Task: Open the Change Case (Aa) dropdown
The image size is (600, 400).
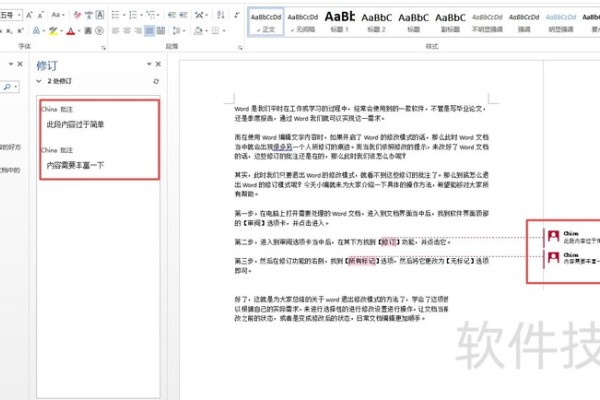Action: tap(58, 15)
